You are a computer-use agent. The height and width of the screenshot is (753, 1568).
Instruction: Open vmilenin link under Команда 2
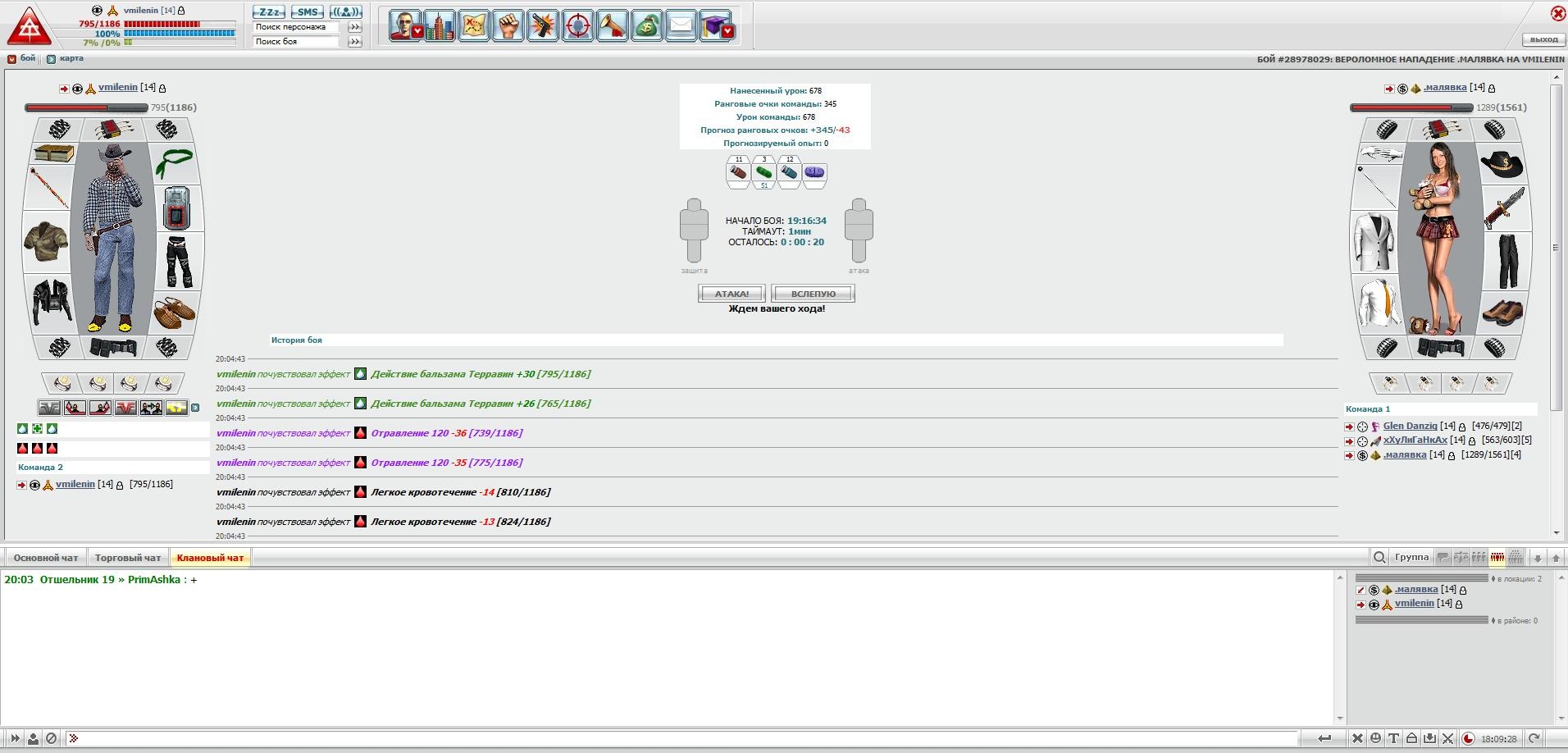point(75,484)
